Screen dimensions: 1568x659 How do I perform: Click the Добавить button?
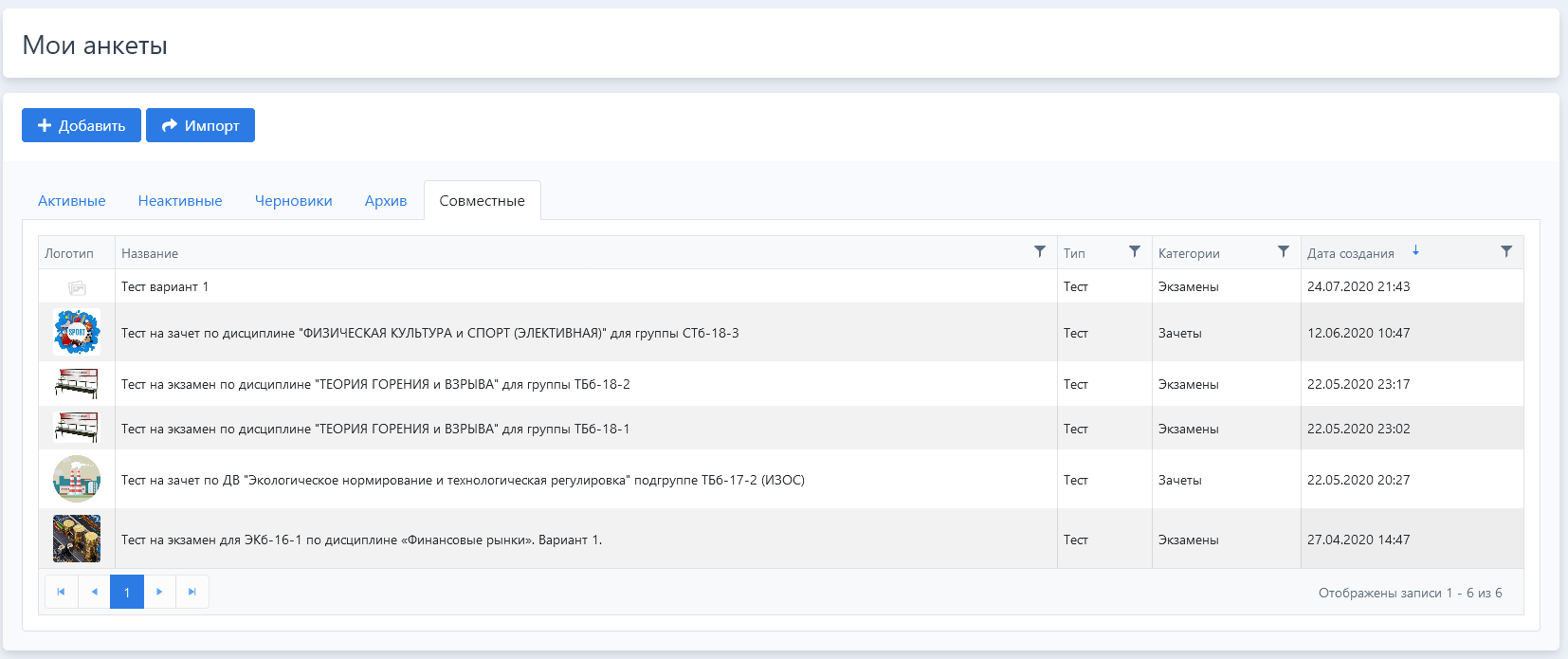pyautogui.click(x=82, y=125)
